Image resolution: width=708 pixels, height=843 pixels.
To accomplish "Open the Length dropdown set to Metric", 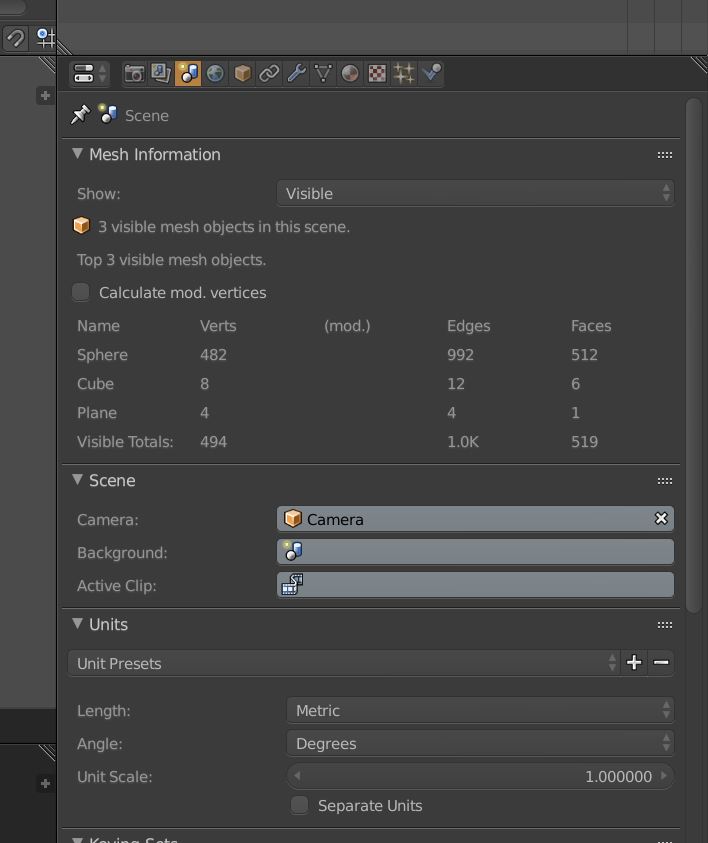I will [x=480, y=710].
